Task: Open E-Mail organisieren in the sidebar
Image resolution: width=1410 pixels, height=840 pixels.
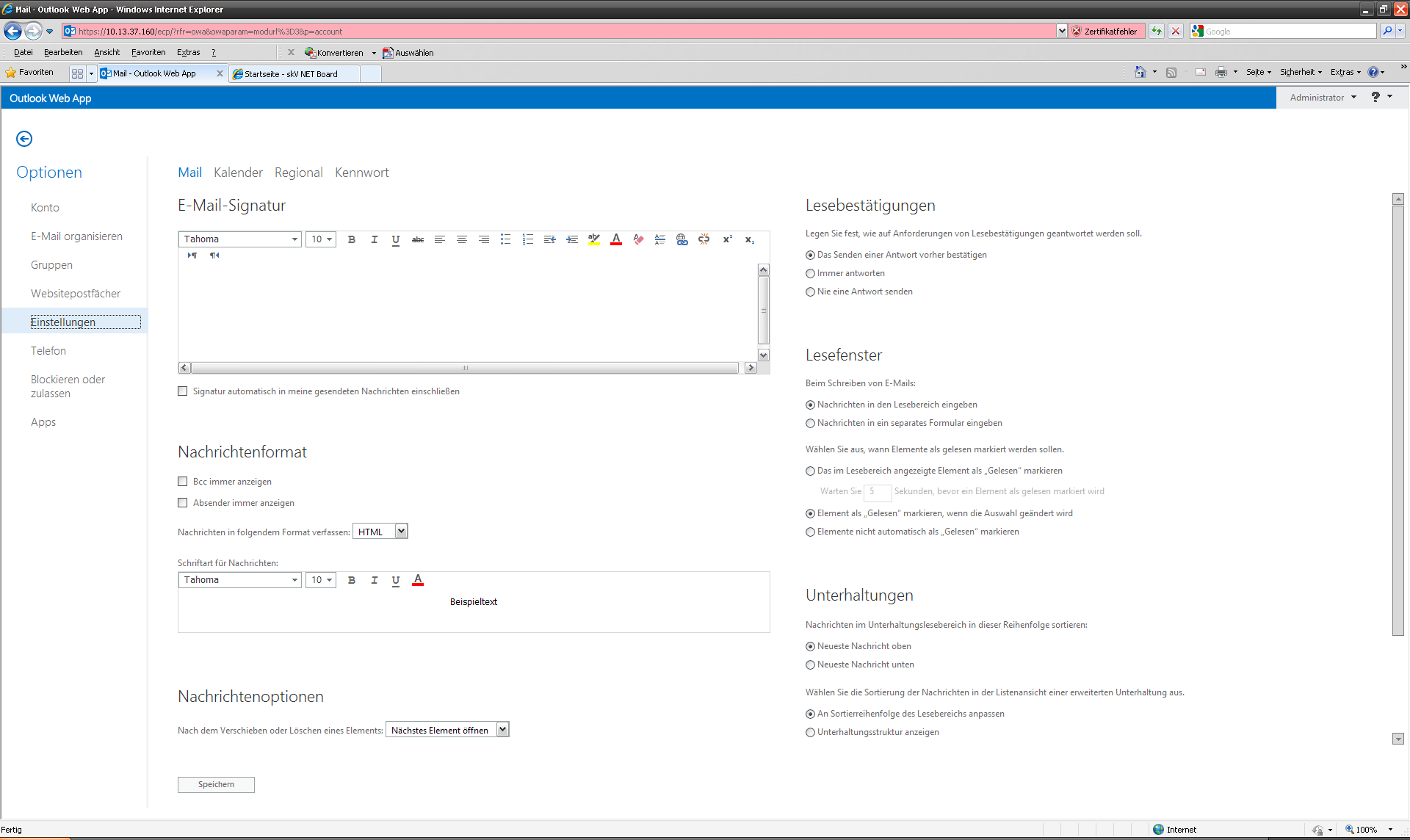Action: point(76,236)
